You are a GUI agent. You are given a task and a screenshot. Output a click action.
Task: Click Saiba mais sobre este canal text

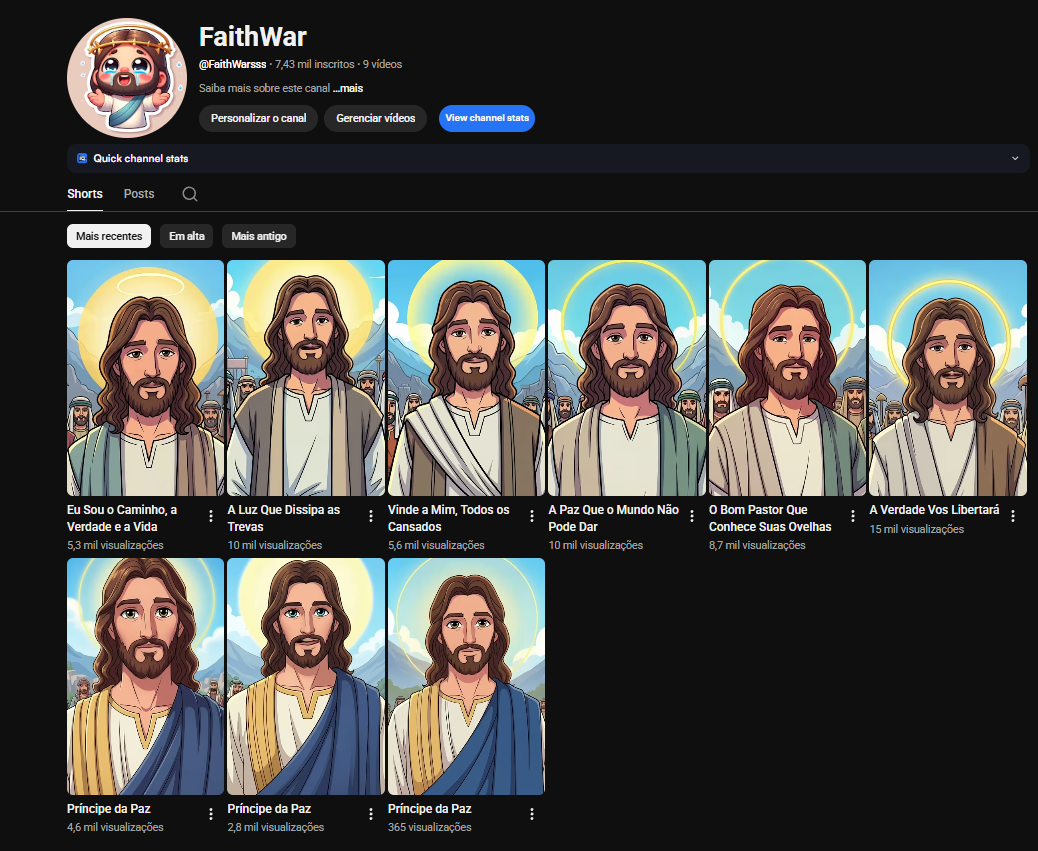click(265, 88)
